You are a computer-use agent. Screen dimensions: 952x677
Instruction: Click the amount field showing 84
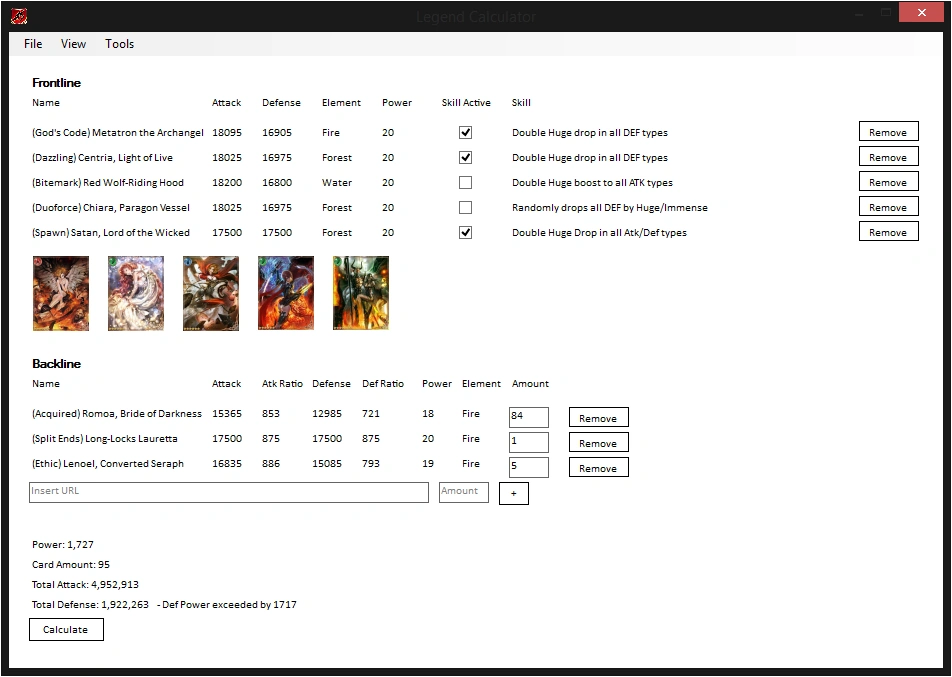pos(528,416)
